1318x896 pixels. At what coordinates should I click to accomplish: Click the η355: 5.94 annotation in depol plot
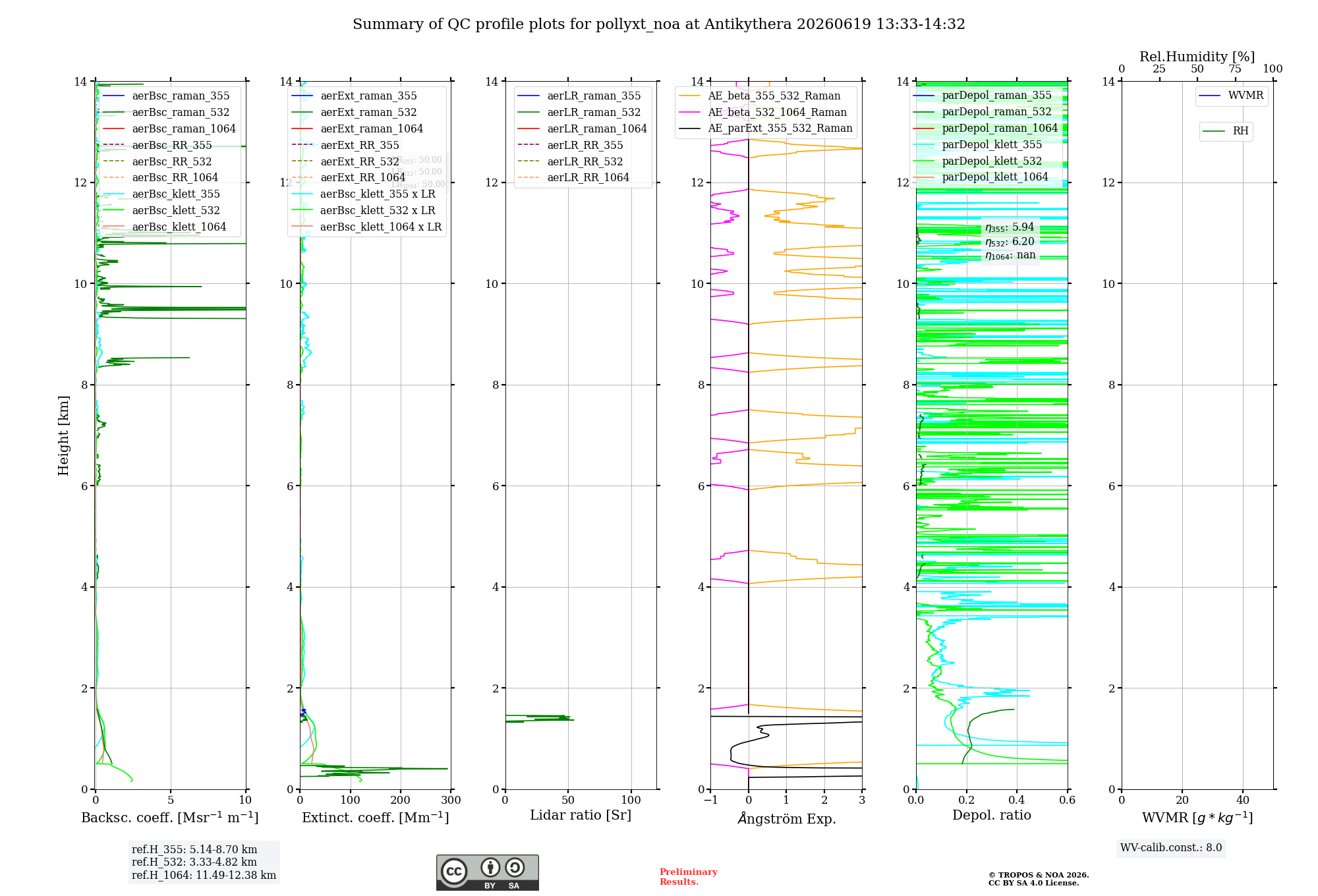[1010, 228]
